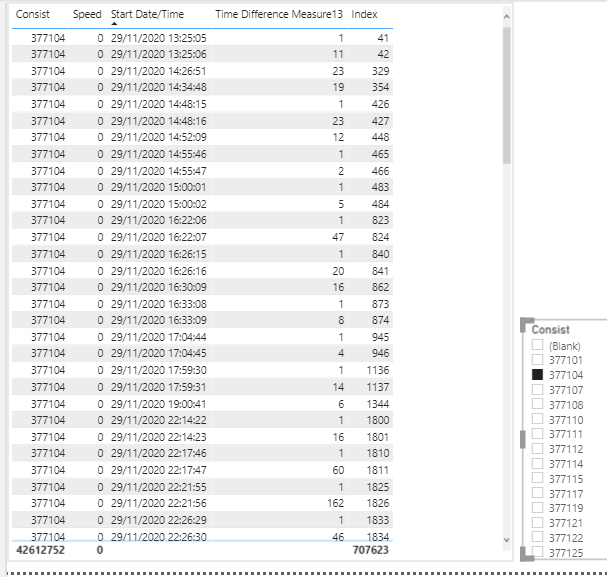
Task: Check the 377108 slicer checkbox
Action: pyautogui.click(x=537, y=404)
